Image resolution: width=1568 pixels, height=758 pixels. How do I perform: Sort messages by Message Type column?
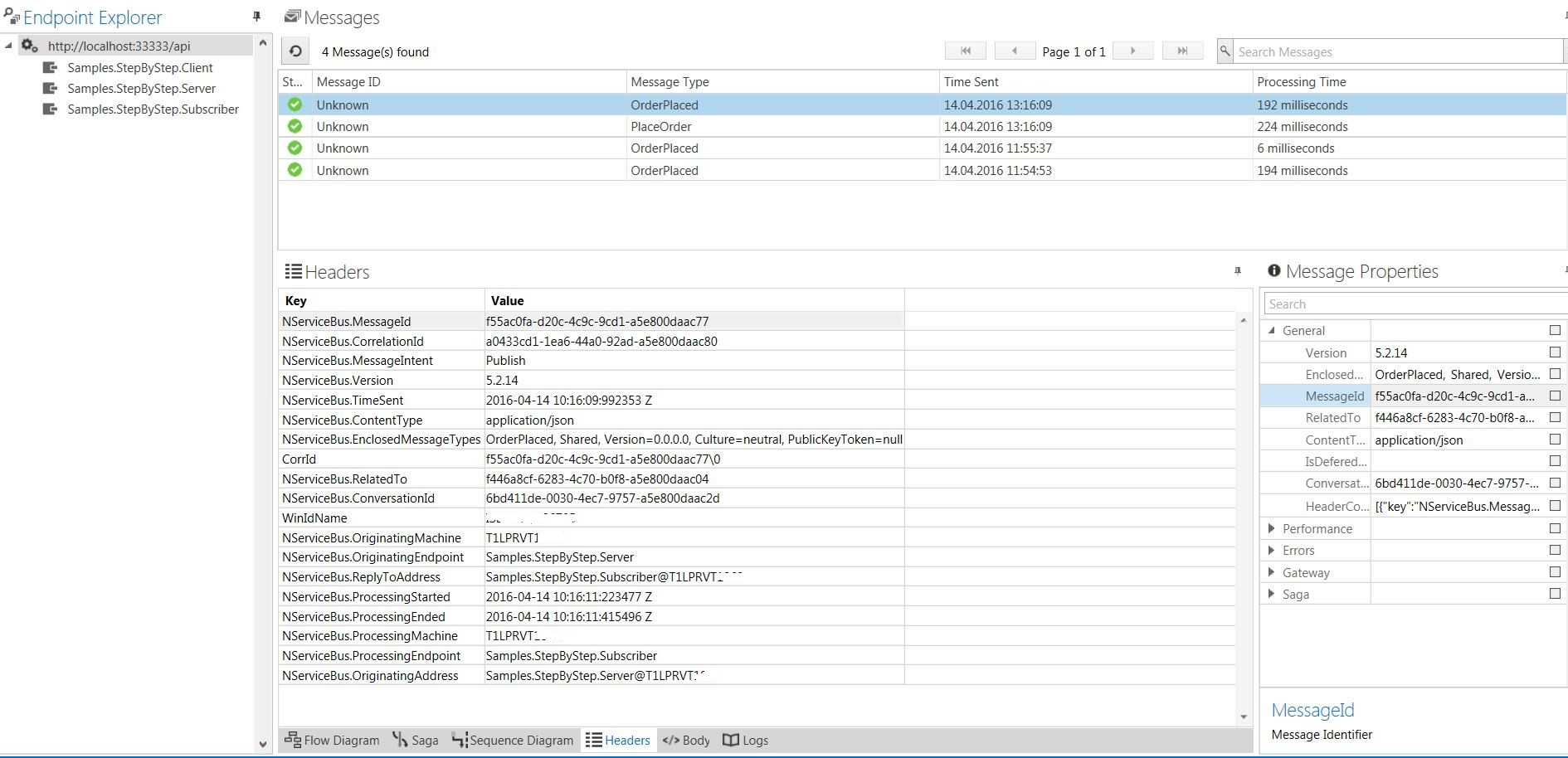tap(782, 81)
